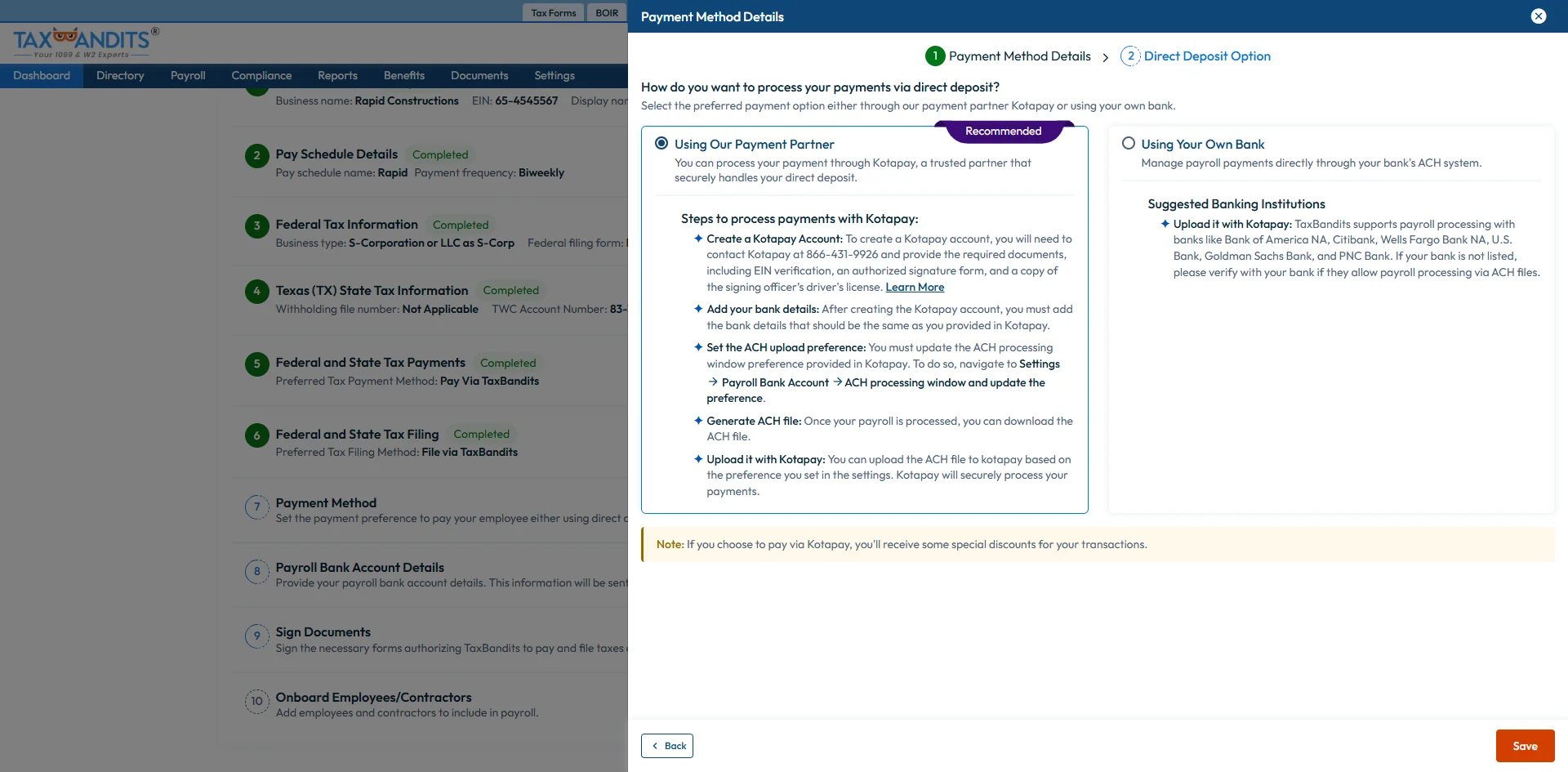Click the business name Rapid Constructions

[407, 101]
